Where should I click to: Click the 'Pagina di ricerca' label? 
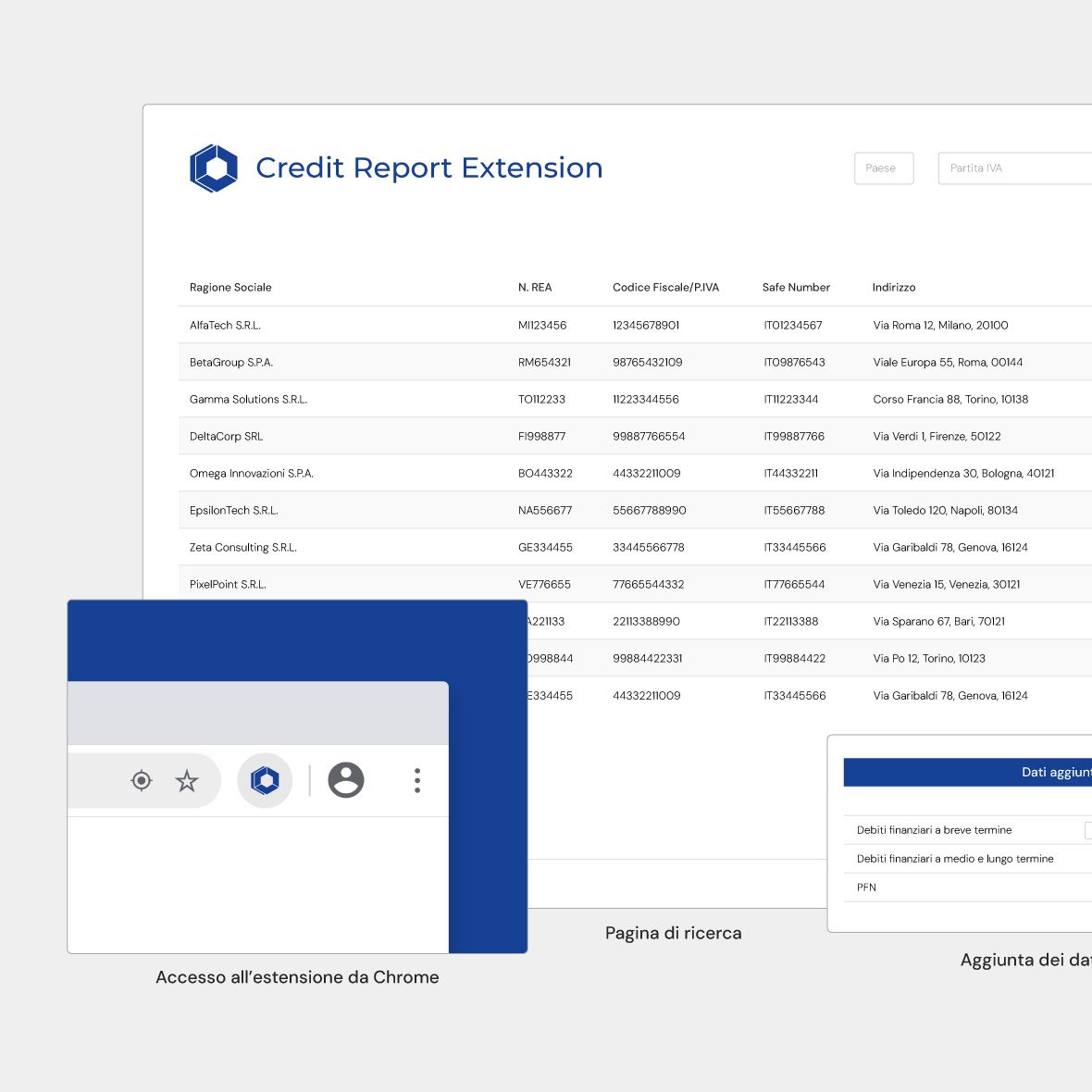tap(673, 933)
